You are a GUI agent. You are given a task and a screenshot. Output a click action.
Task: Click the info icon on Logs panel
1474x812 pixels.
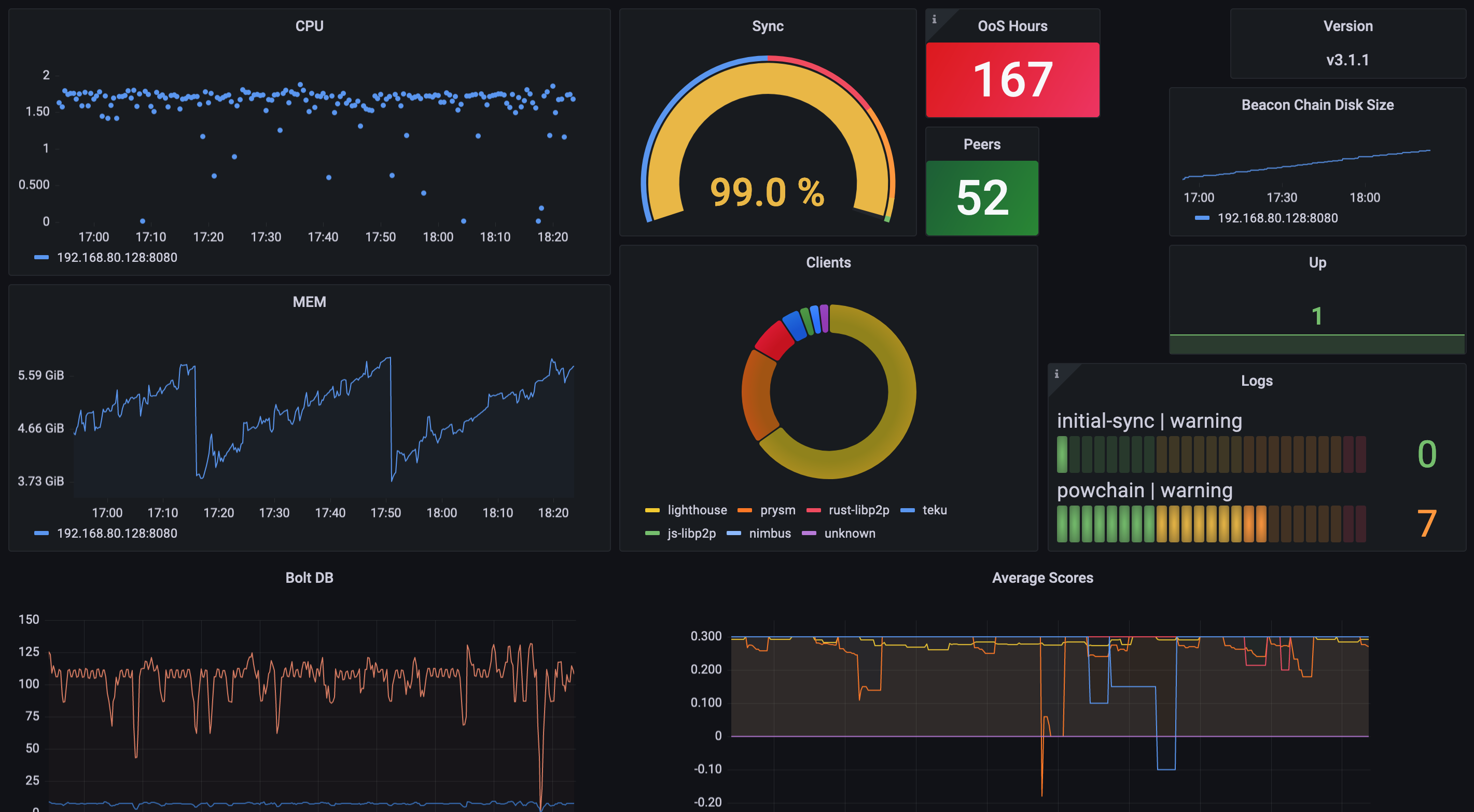click(1056, 374)
